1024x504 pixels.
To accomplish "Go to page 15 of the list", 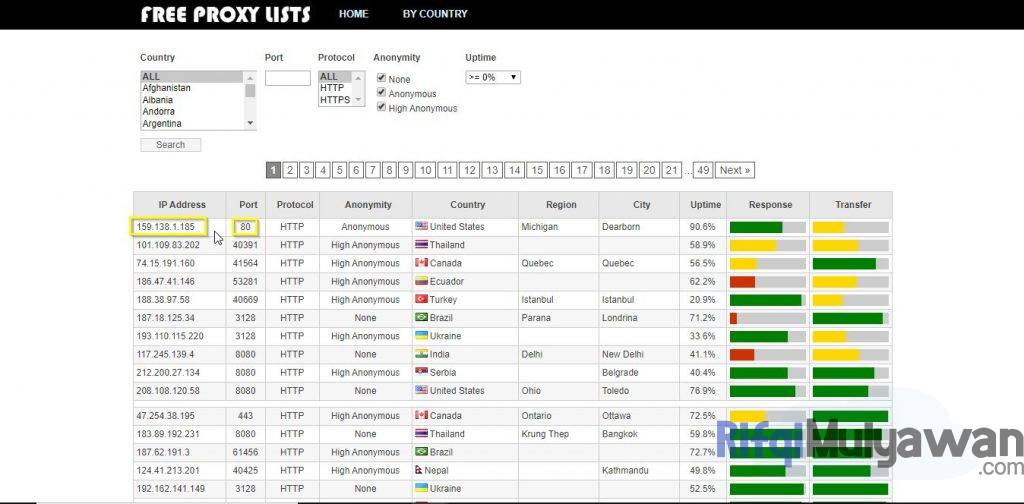I will (537, 170).
